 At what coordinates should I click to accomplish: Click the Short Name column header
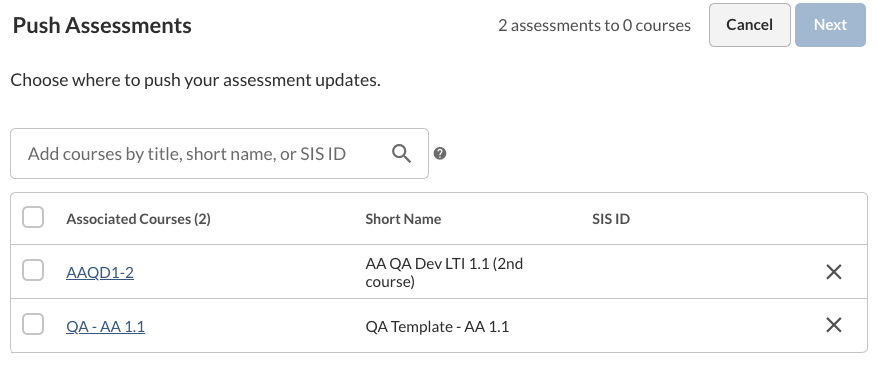403,219
